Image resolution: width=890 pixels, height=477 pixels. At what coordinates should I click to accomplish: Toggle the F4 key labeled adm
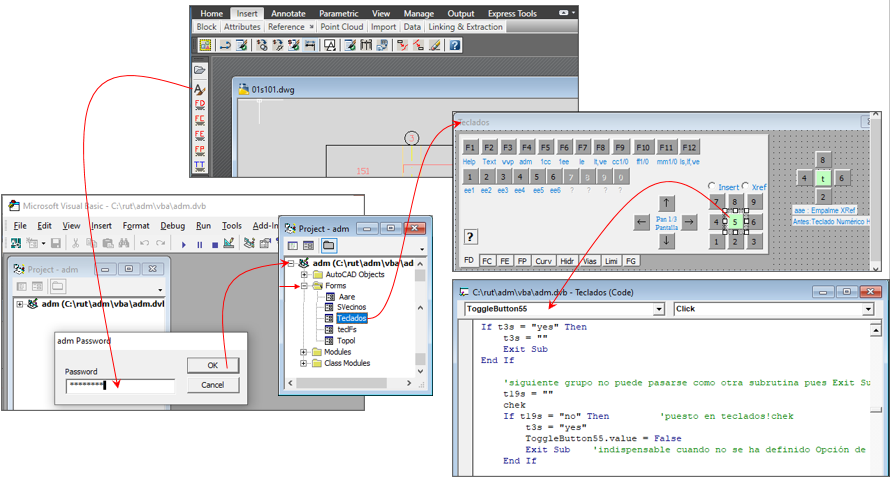526,148
